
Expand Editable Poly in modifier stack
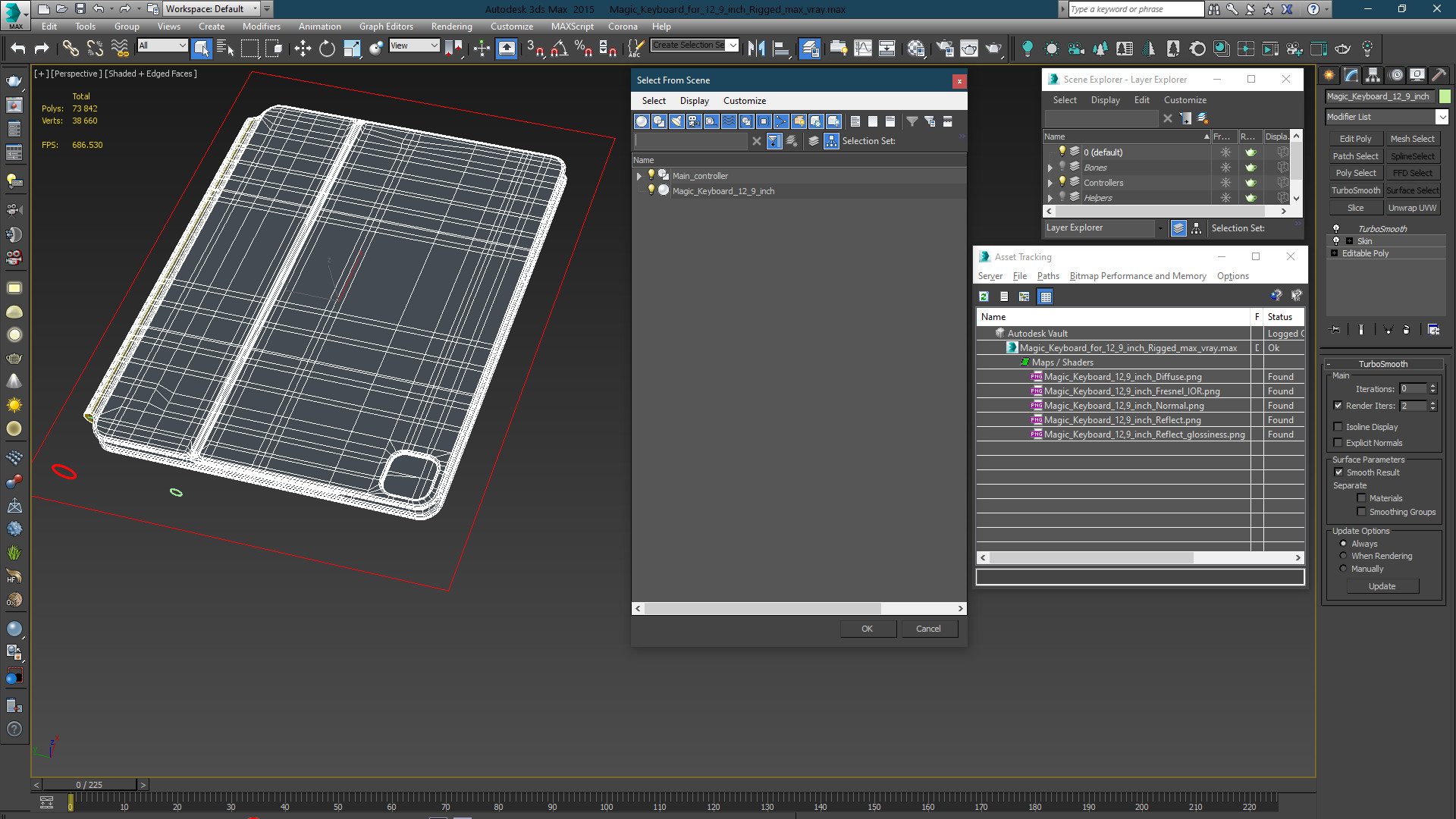click(x=1334, y=253)
